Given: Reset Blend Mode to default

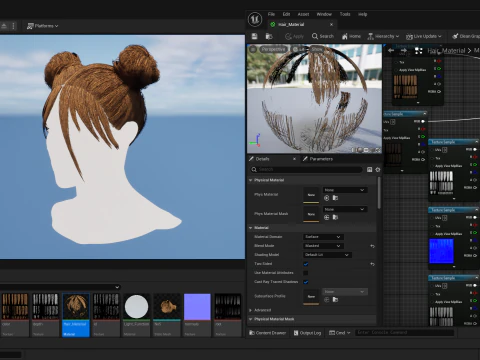Looking at the screenshot, I should coord(372,246).
